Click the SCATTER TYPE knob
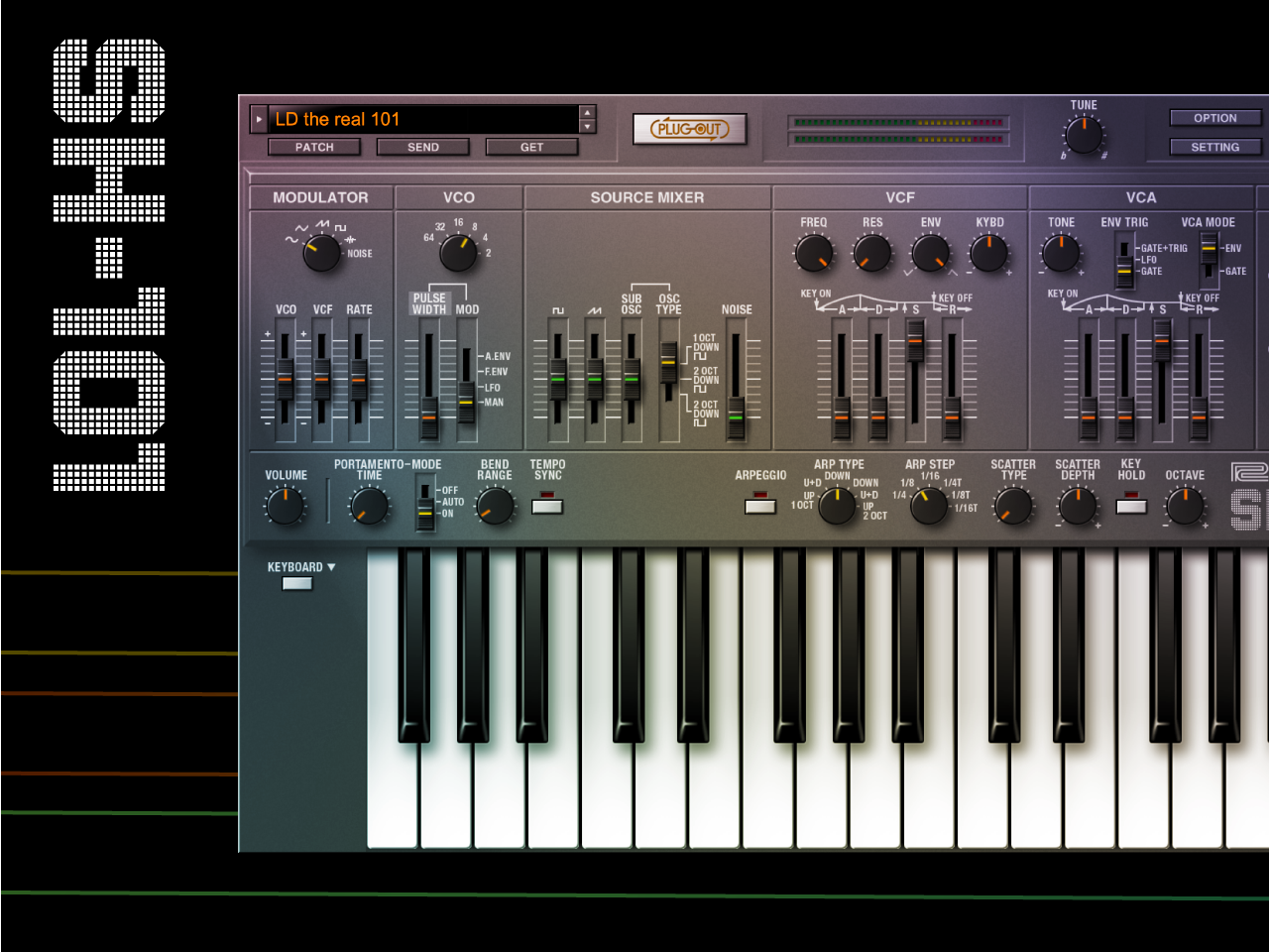Screen dimensions: 1270x952 click(x=1012, y=507)
